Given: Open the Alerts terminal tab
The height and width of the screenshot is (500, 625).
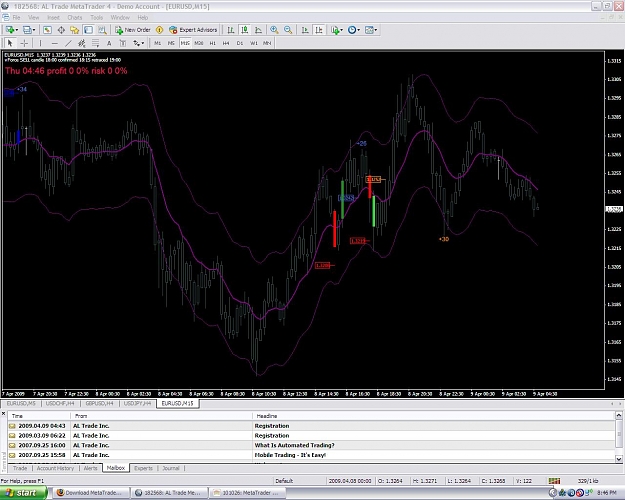Looking at the screenshot, I should pos(90,468).
